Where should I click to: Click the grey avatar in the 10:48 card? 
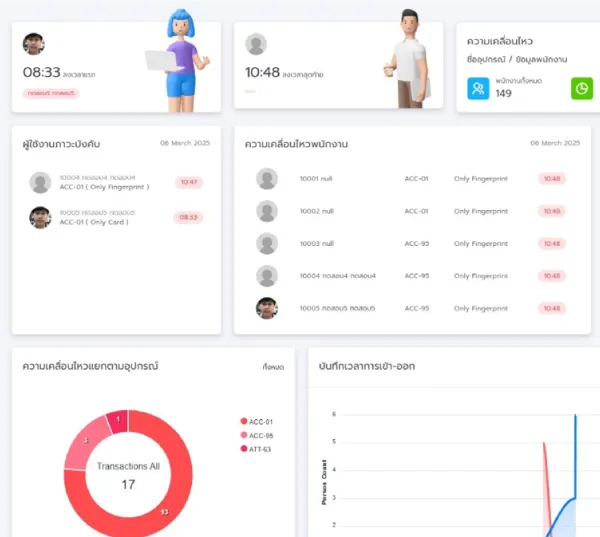tap(256, 44)
